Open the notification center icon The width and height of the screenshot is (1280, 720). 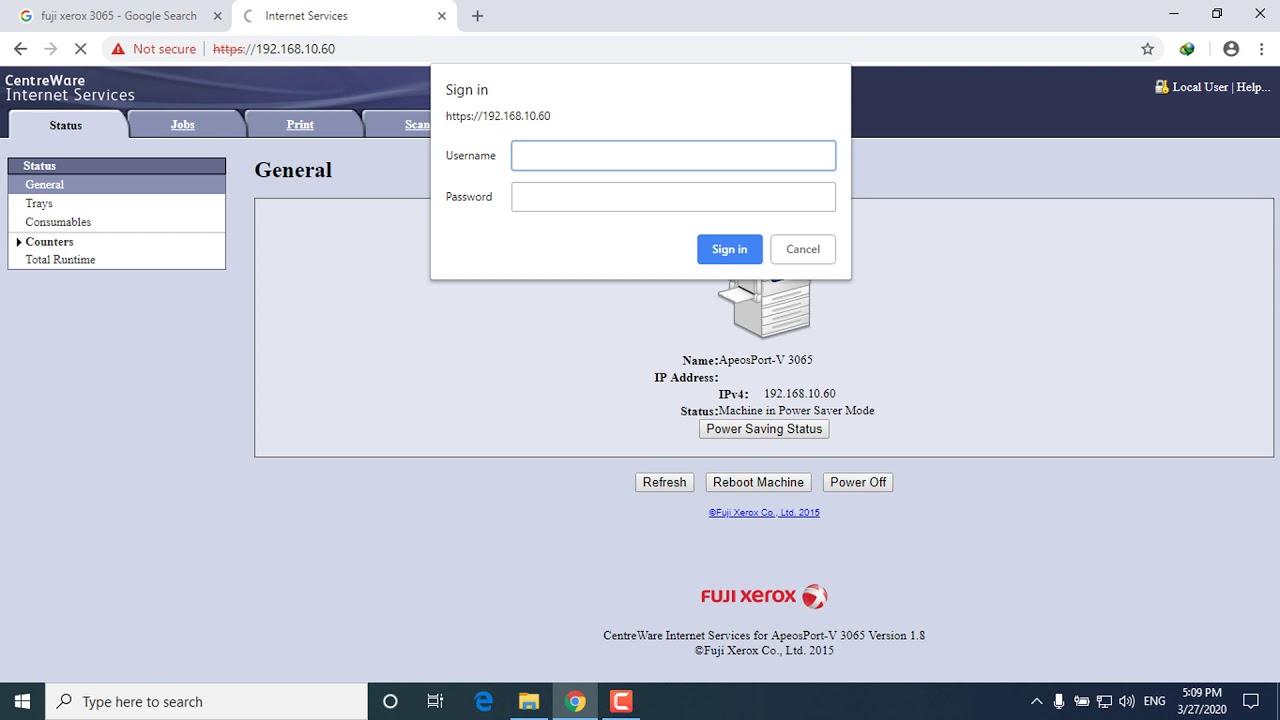tap(1250, 701)
